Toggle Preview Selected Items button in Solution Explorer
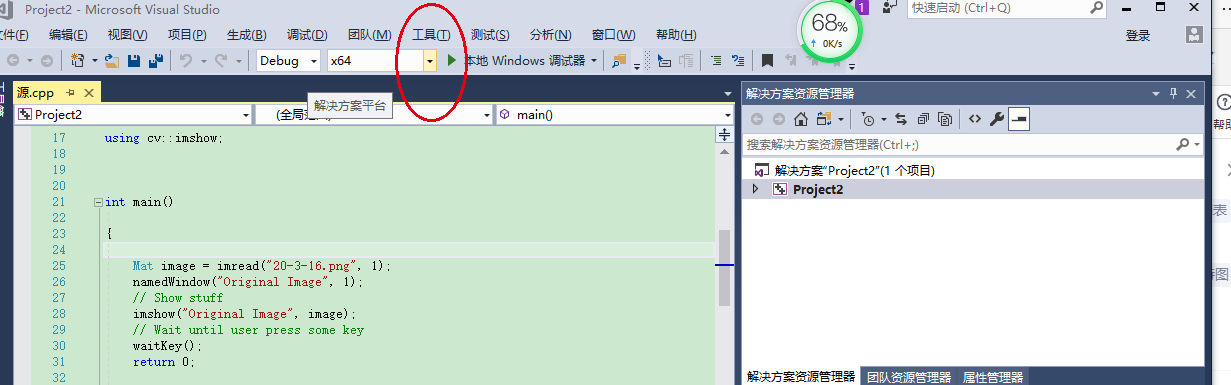Image resolution: width=1231 pixels, height=385 pixels. pyautogui.click(x=1019, y=119)
